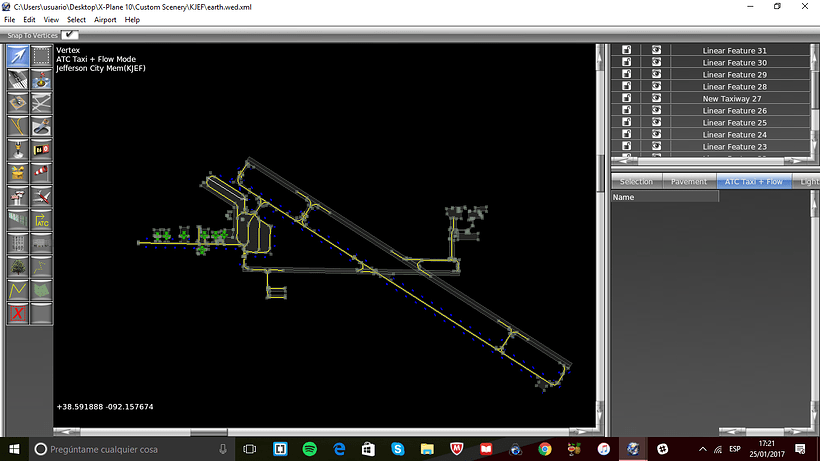Viewport: 820px width, 461px height.
Task: Click the Name column header
Action: 665,197
